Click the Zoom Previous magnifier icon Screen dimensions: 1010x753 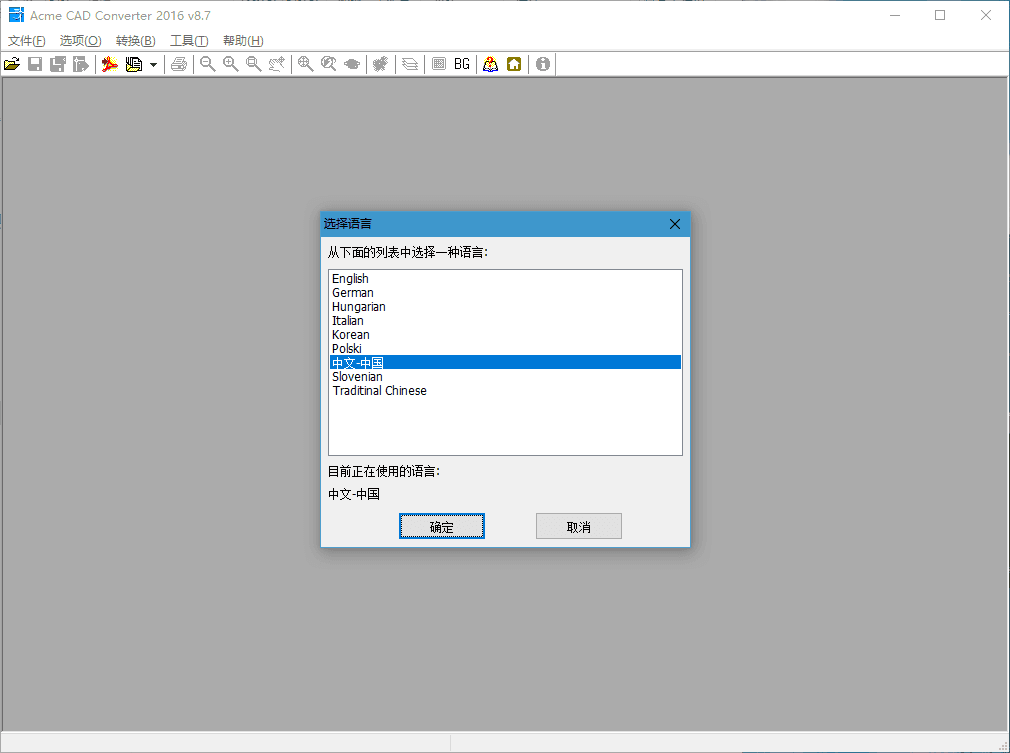(329, 64)
